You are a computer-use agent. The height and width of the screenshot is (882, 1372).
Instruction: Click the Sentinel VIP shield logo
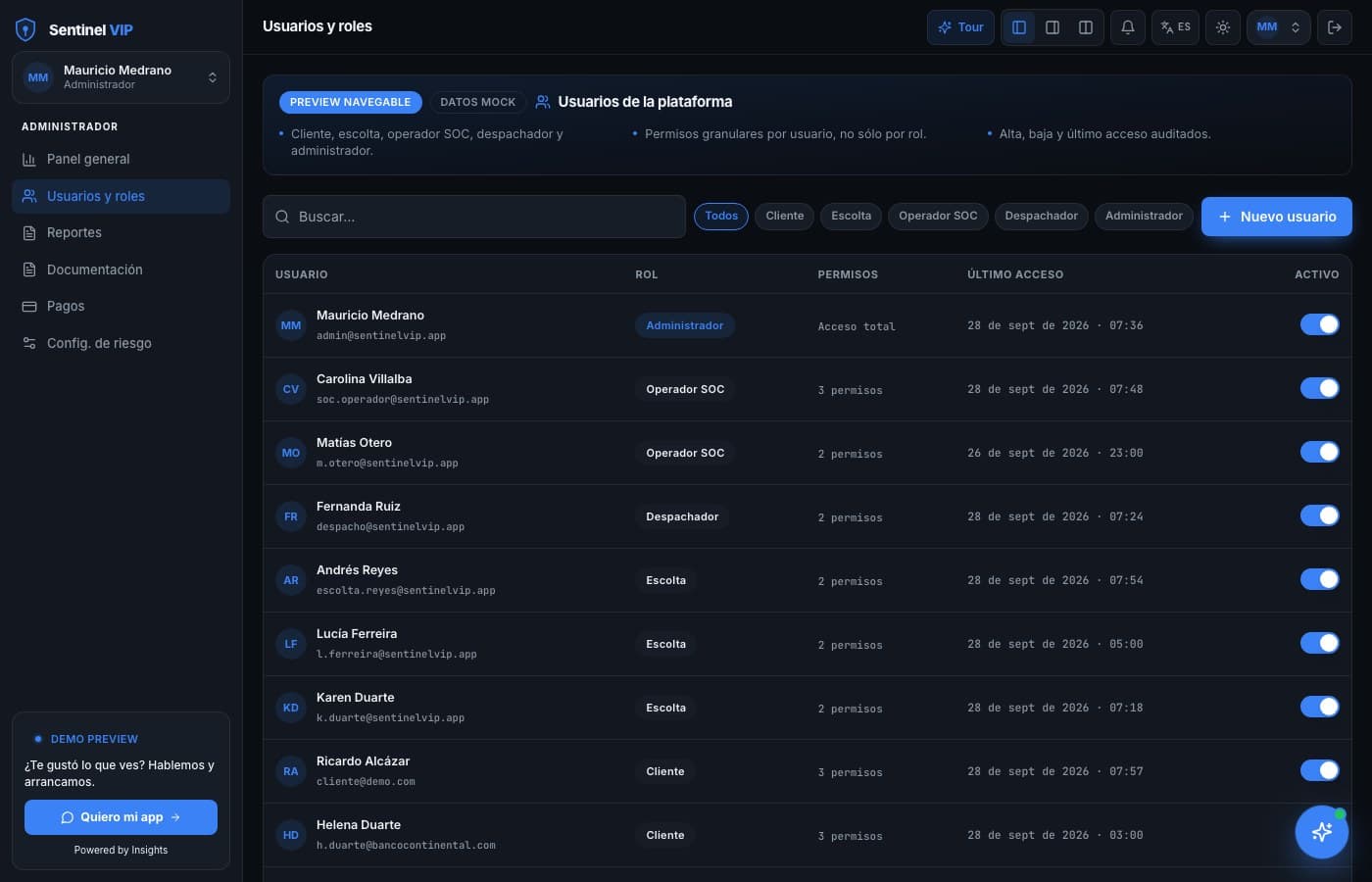tap(26, 29)
